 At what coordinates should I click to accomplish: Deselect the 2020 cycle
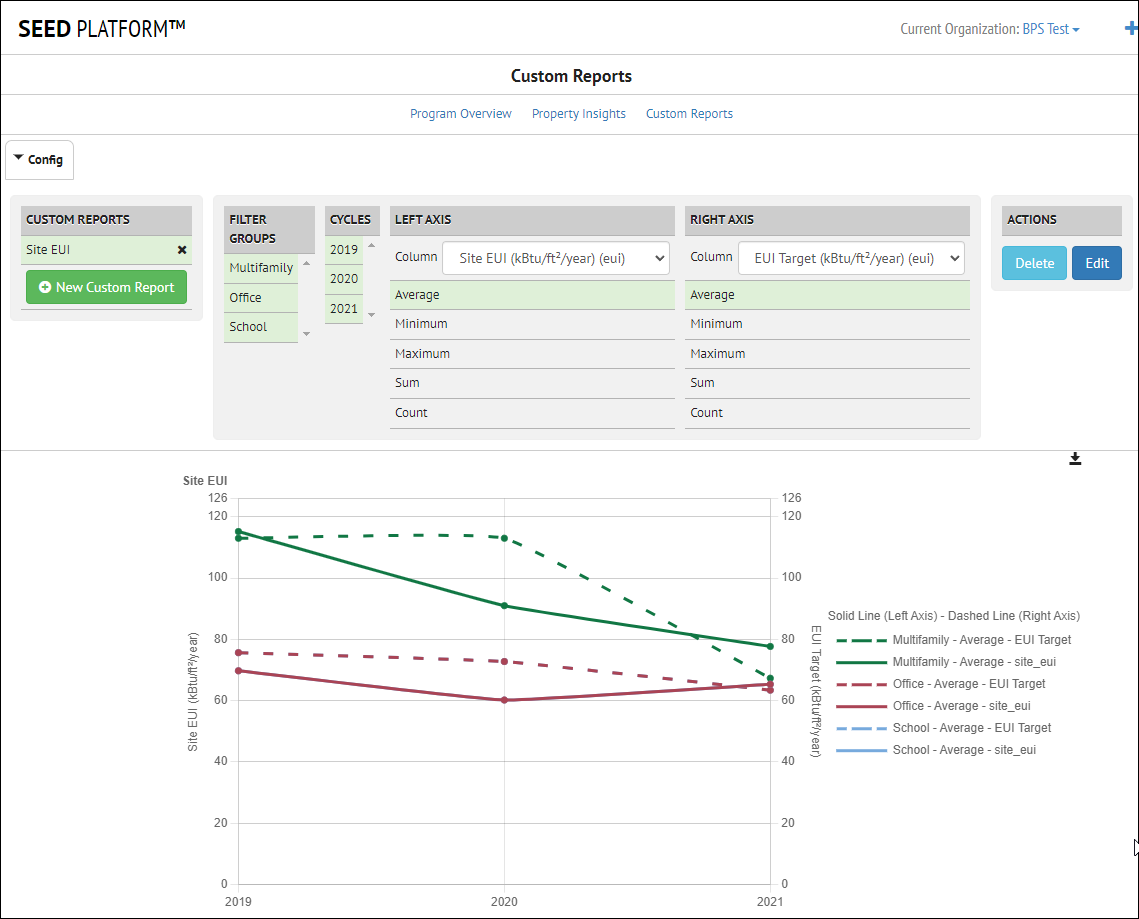tap(344, 279)
